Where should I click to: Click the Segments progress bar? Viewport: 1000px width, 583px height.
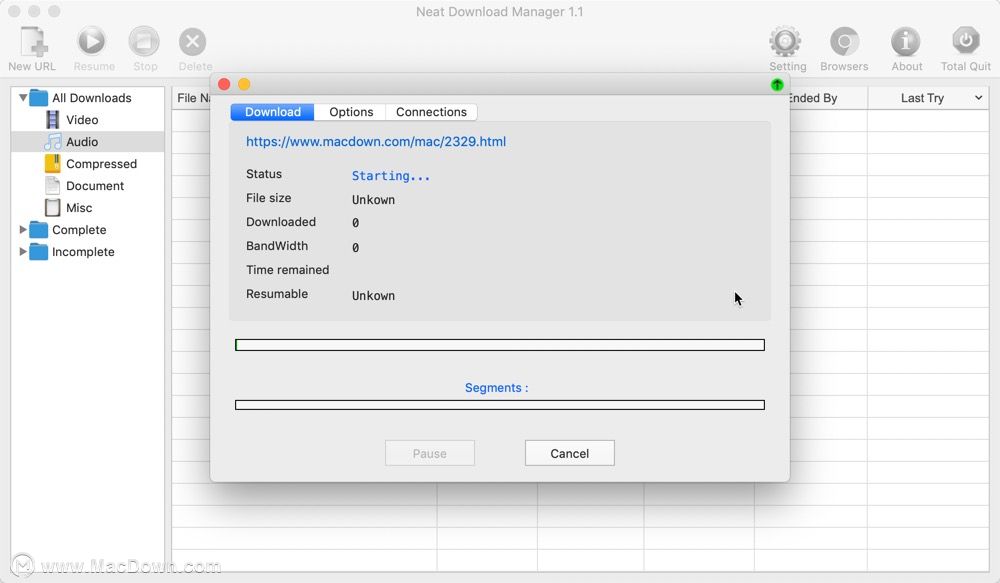pyautogui.click(x=500, y=405)
